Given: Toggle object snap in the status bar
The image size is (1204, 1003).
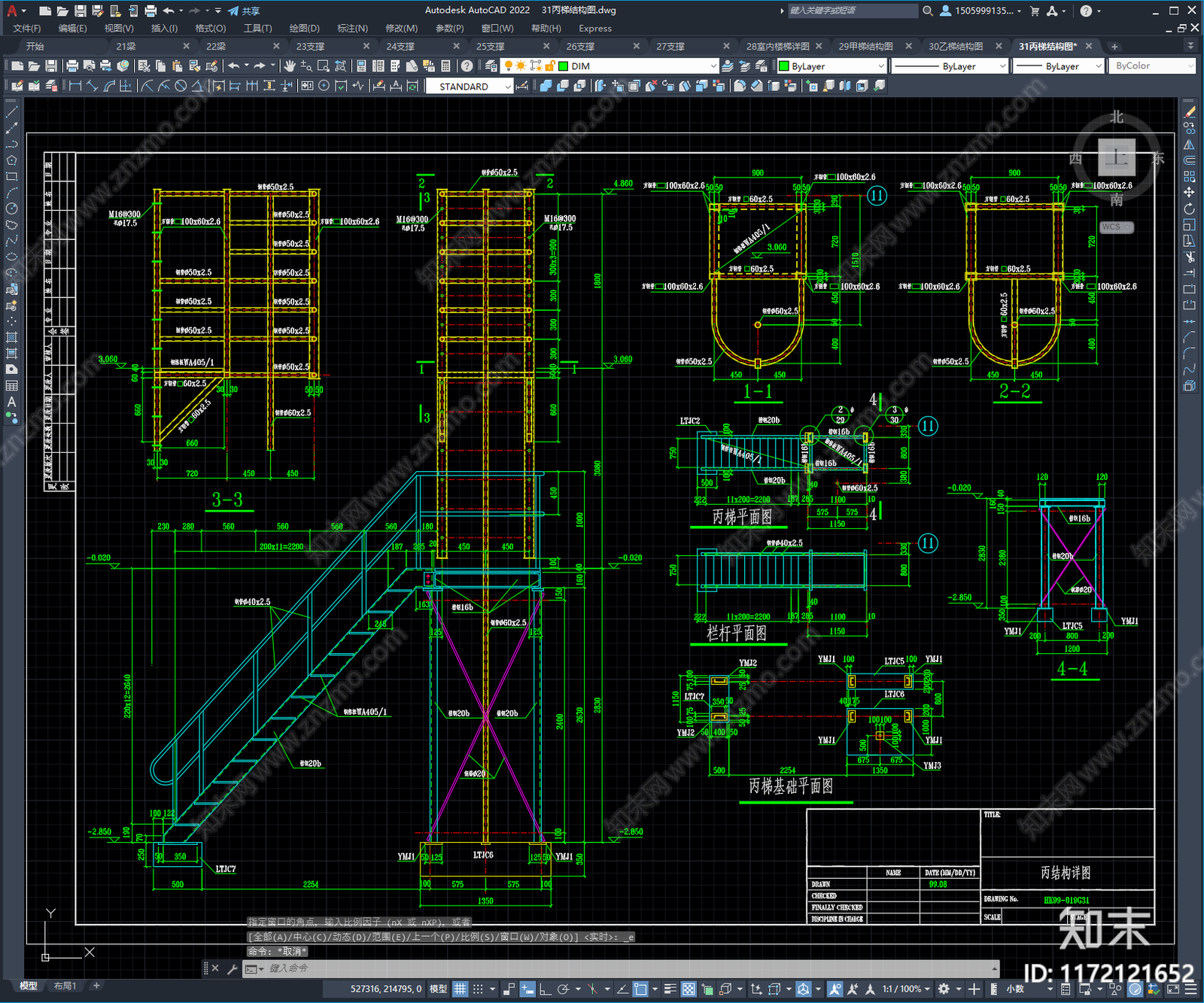Looking at the screenshot, I should coord(640,989).
